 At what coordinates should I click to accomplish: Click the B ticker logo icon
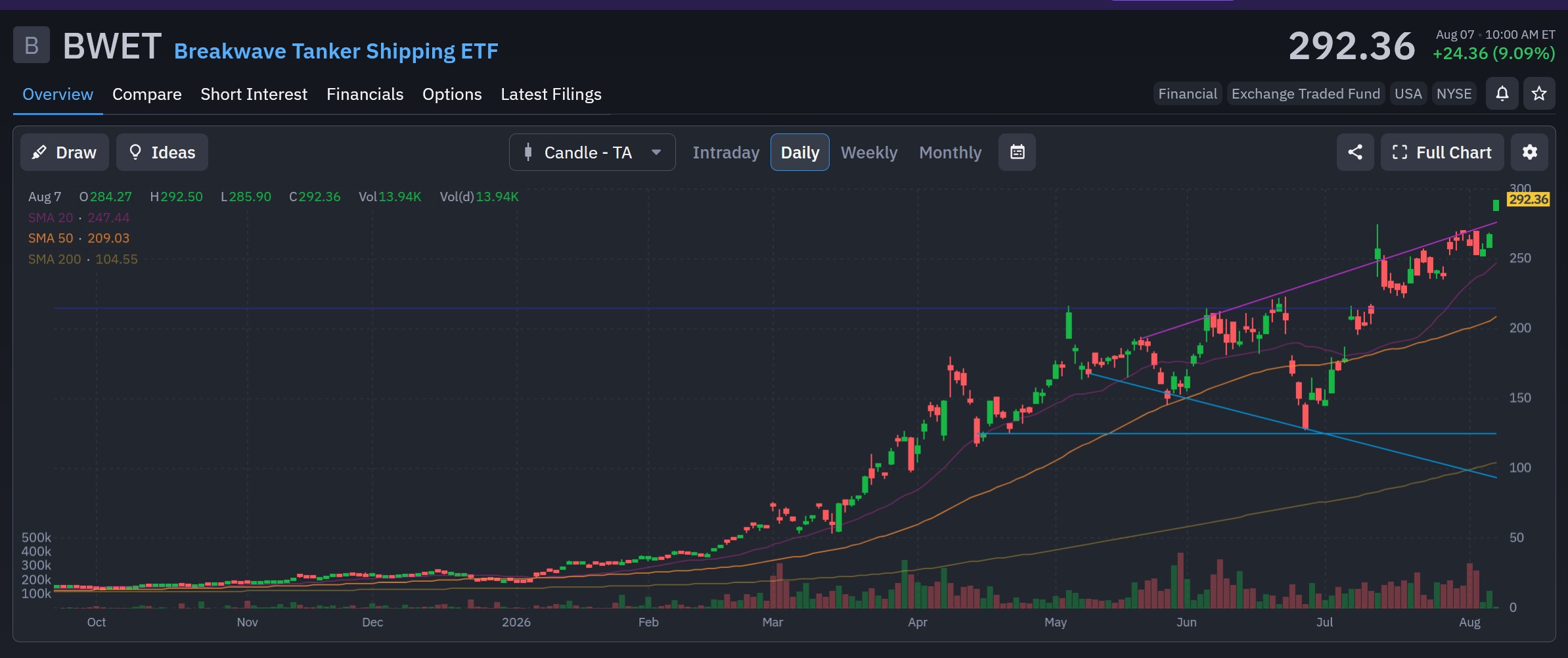click(x=32, y=45)
